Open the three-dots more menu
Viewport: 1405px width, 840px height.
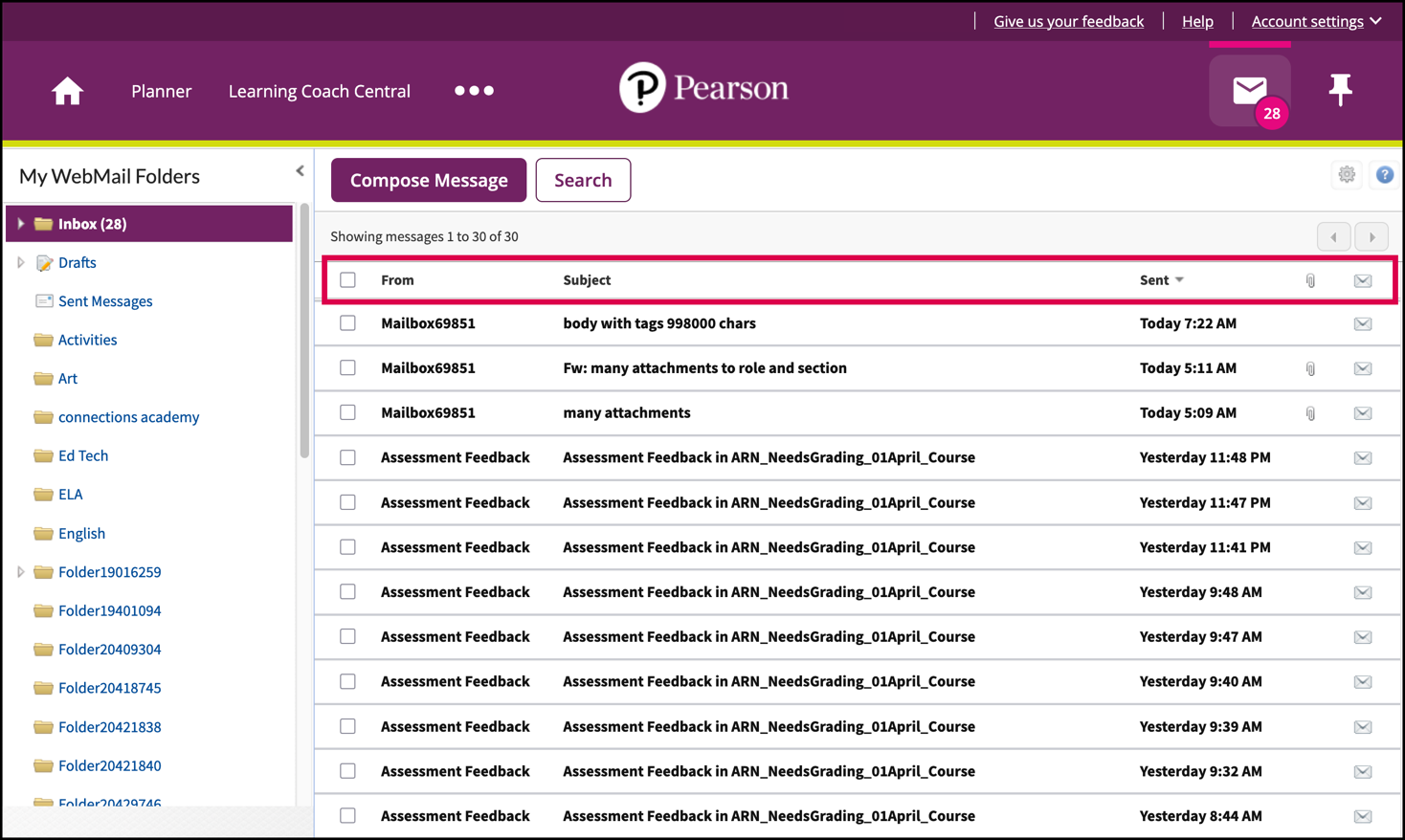pyautogui.click(x=474, y=91)
